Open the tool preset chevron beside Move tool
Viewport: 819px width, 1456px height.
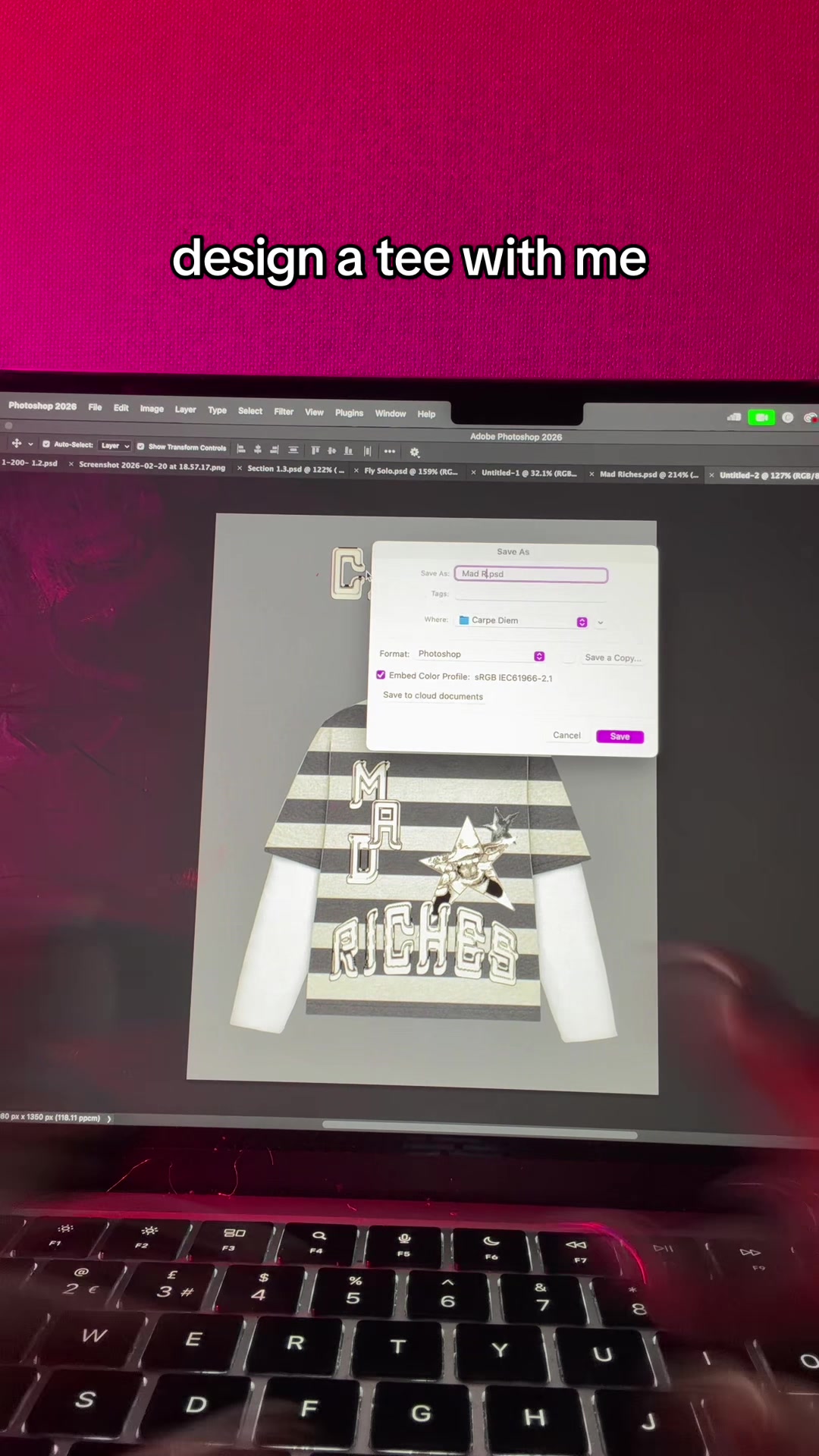point(30,444)
